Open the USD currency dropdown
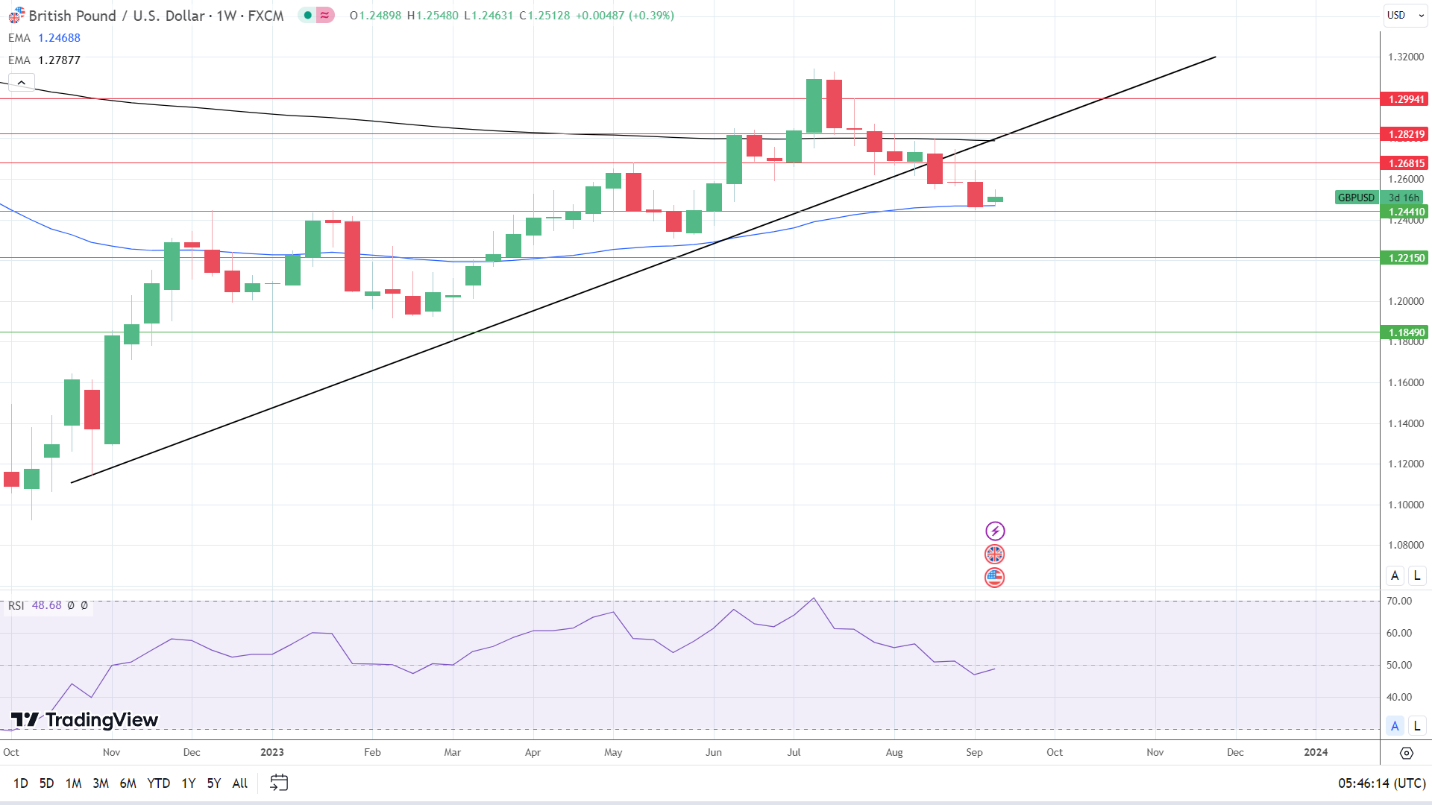The image size is (1432, 805). 1404,15
